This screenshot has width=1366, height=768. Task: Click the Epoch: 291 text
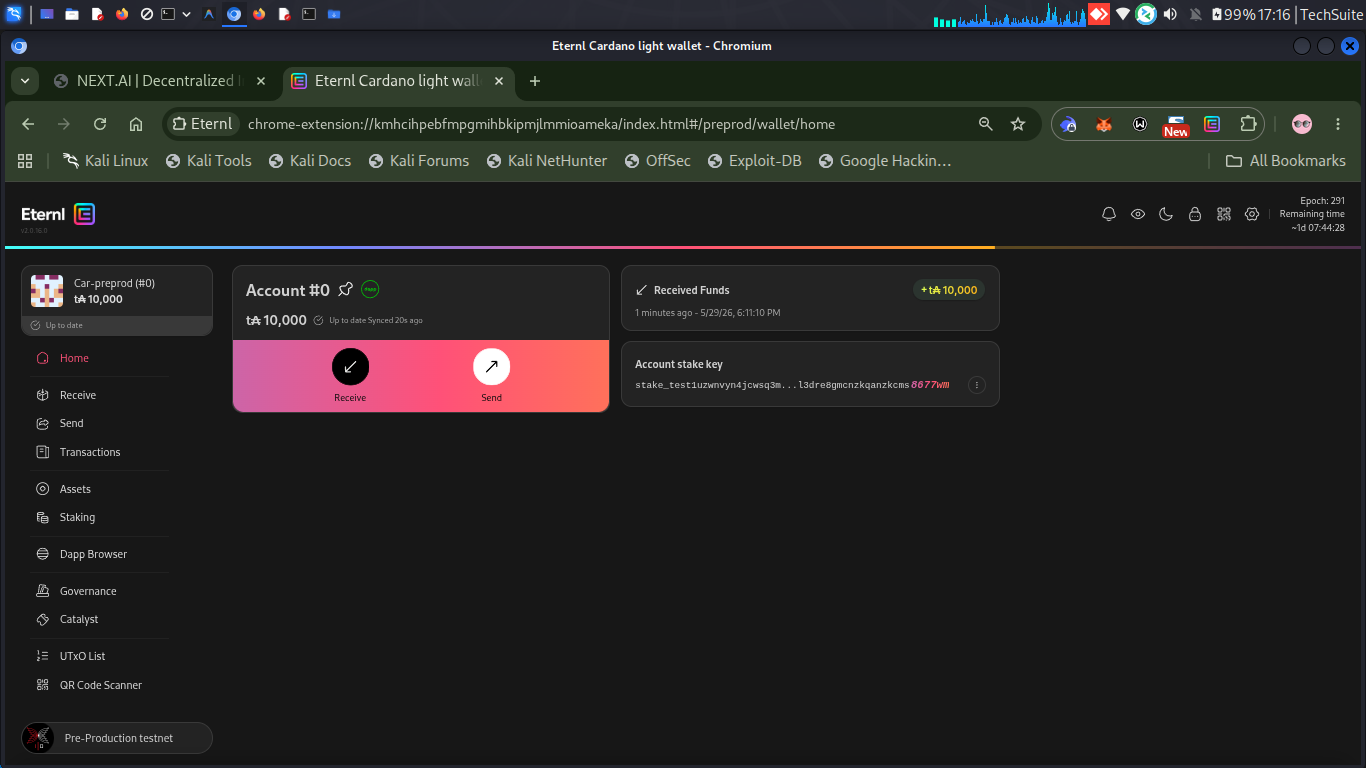(x=1322, y=200)
